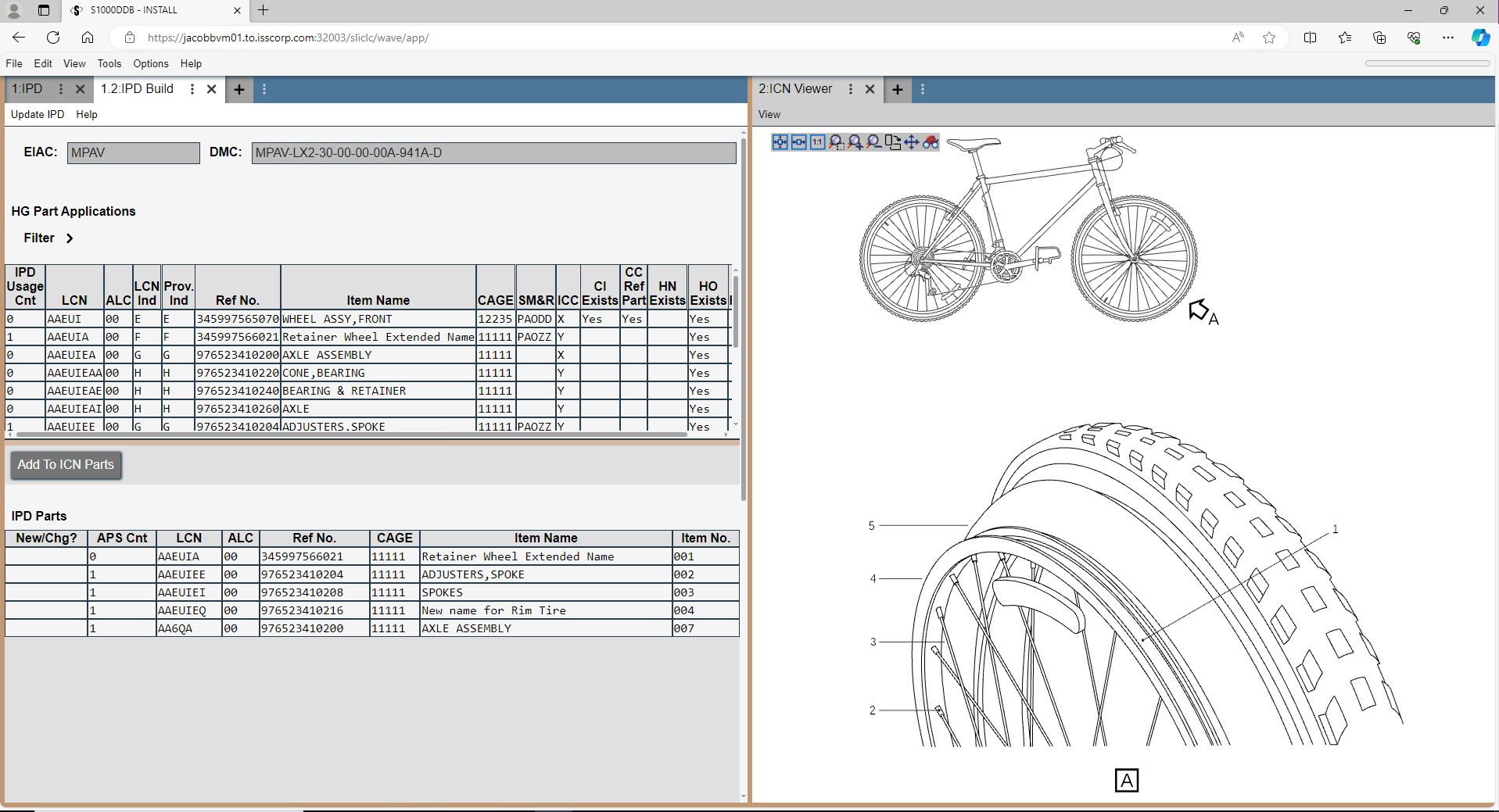Refresh the page in the browser
1499x812 pixels.
52,37
